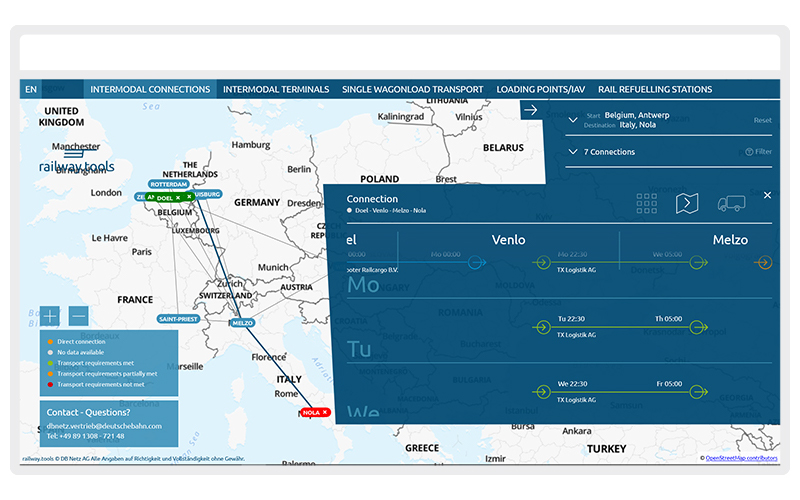Reset the start and destination selection
Image resolution: width=800 pixels, height=500 pixels.
click(762, 120)
